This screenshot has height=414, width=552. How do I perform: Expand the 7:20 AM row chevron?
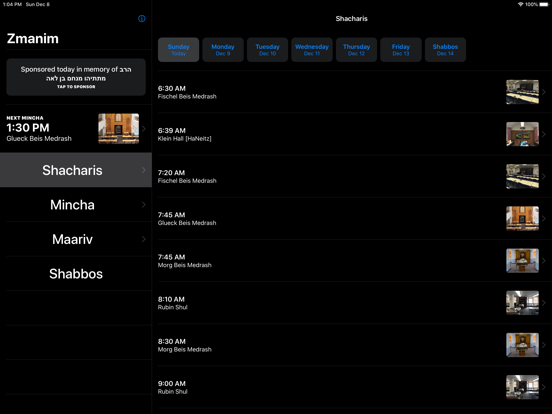(x=544, y=176)
